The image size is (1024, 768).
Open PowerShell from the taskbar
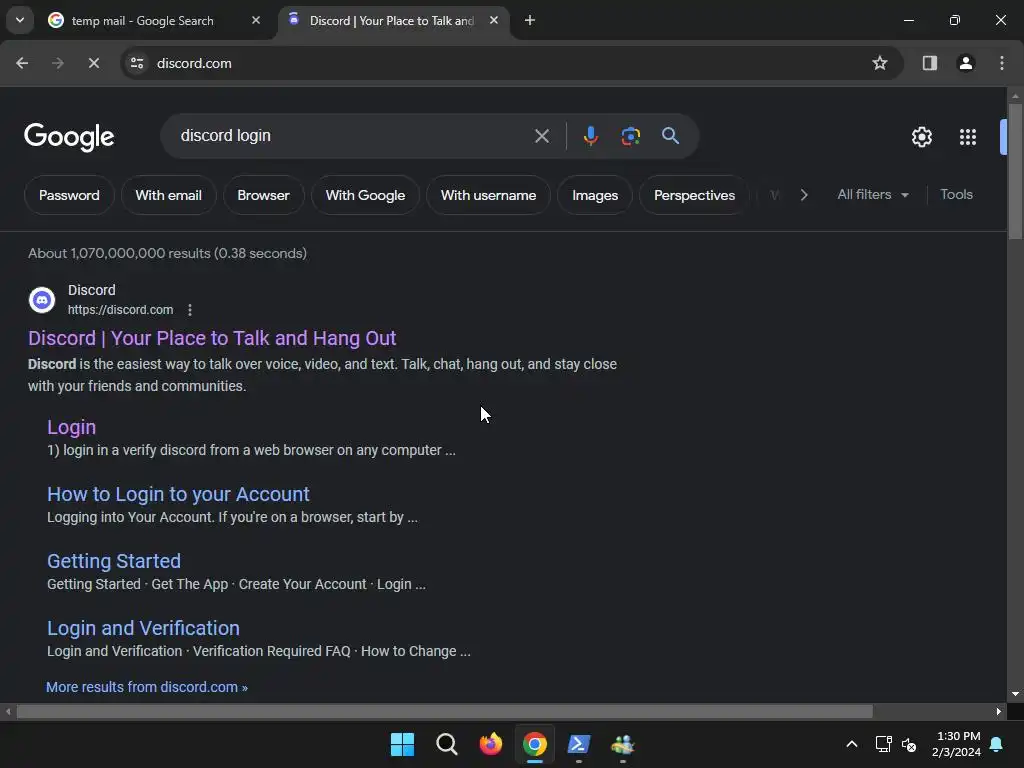(579, 744)
